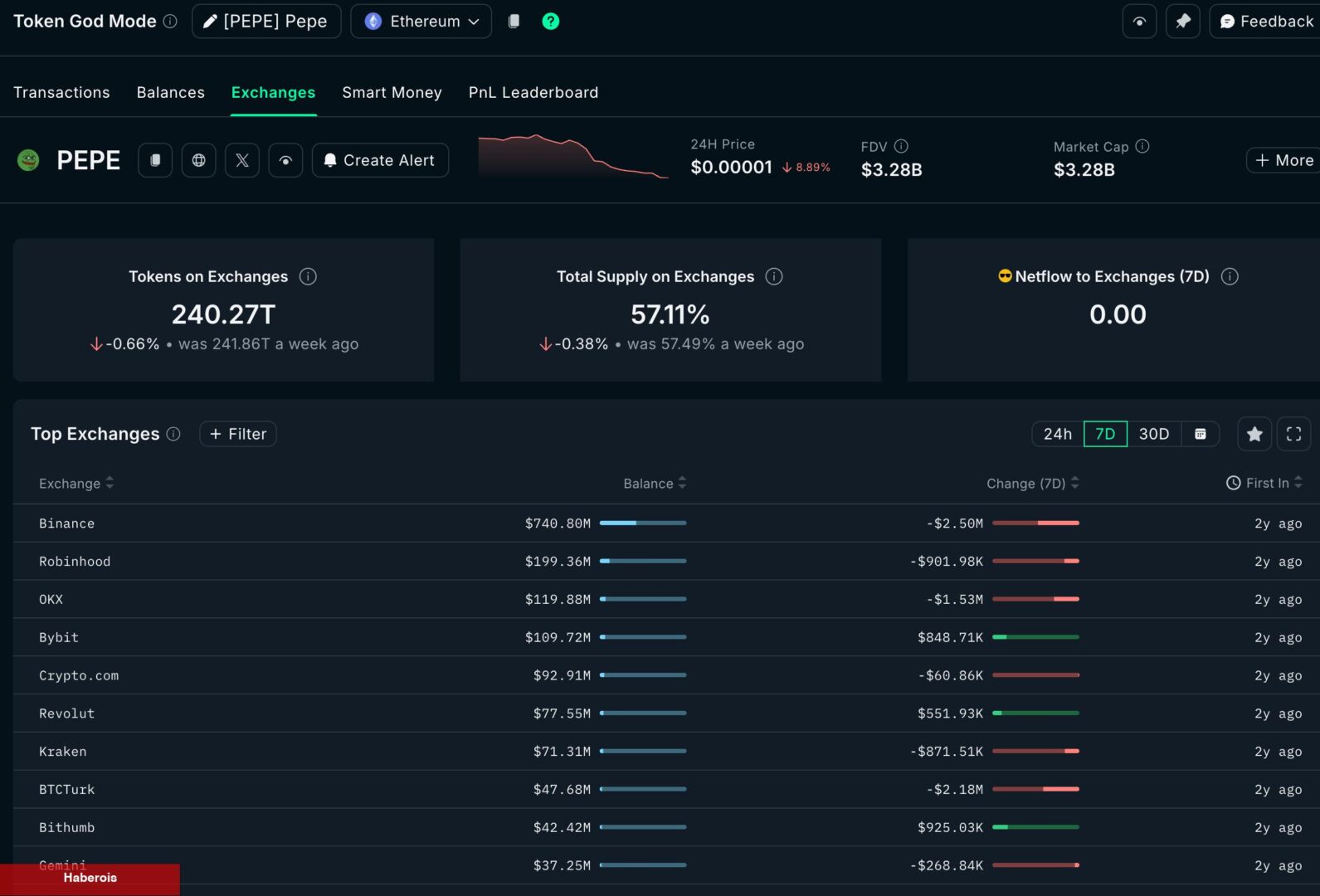Copy address icon next to Ethereum dropdown
The height and width of the screenshot is (896, 1320).
pos(514,22)
